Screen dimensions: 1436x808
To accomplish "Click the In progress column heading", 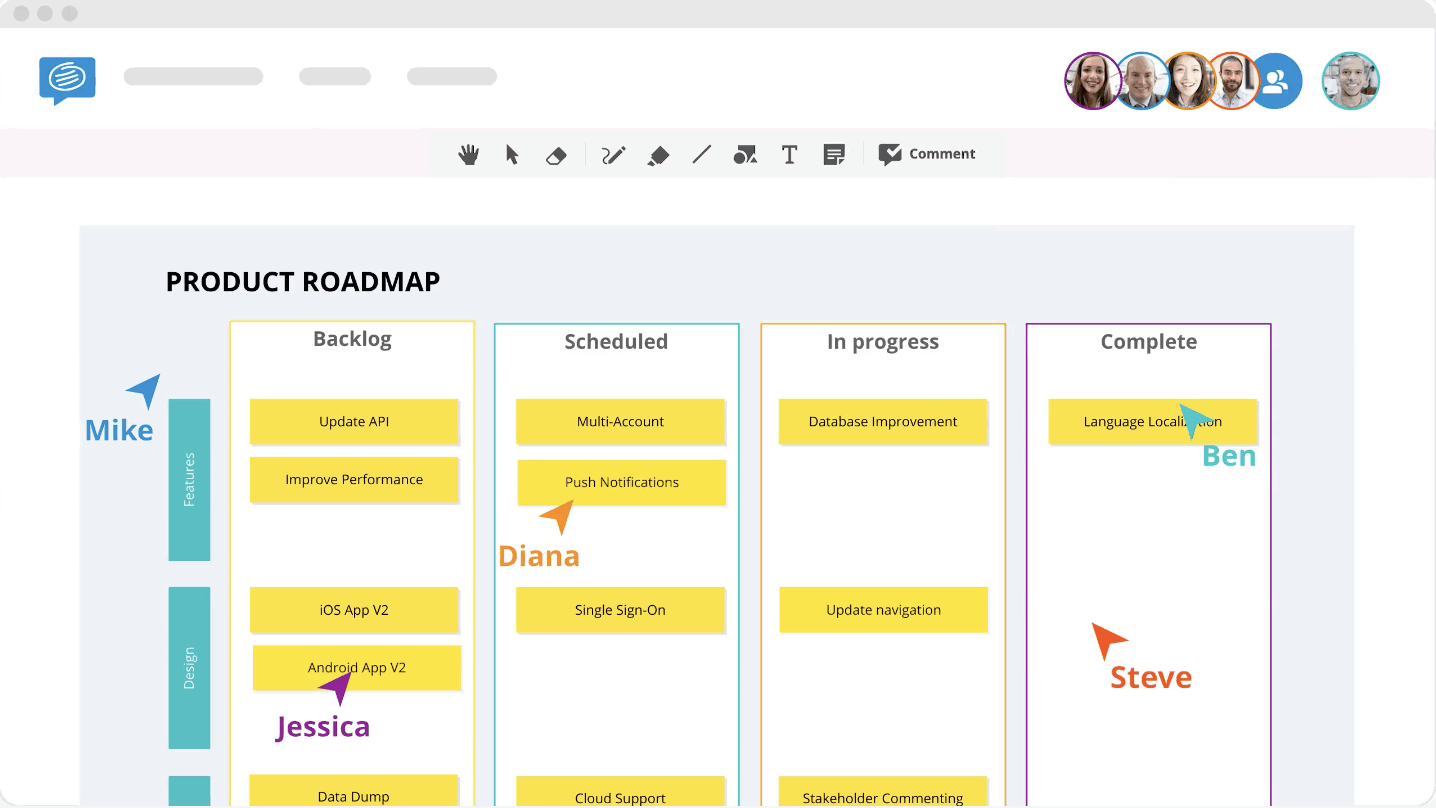I will click(x=883, y=342).
